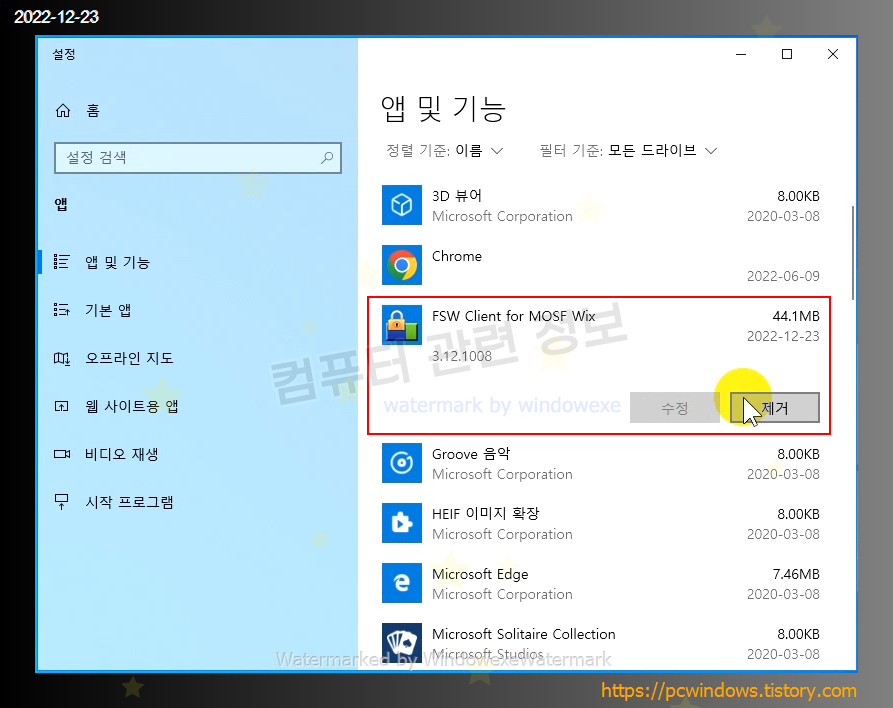Click the search magnifier icon
This screenshot has height=708, width=893.
click(327, 158)
